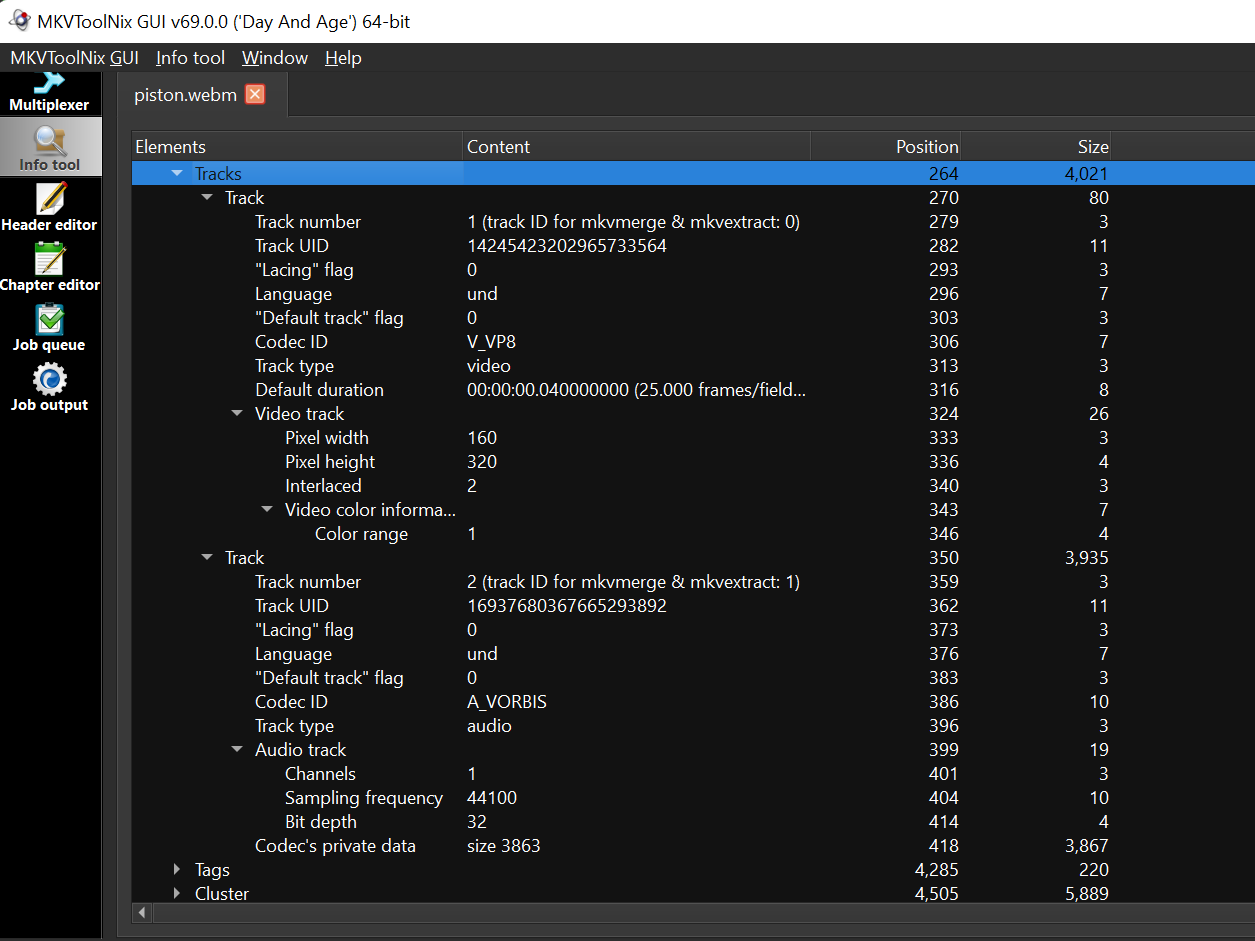Click Track UID value 16937680367665293892

point(567,606)
